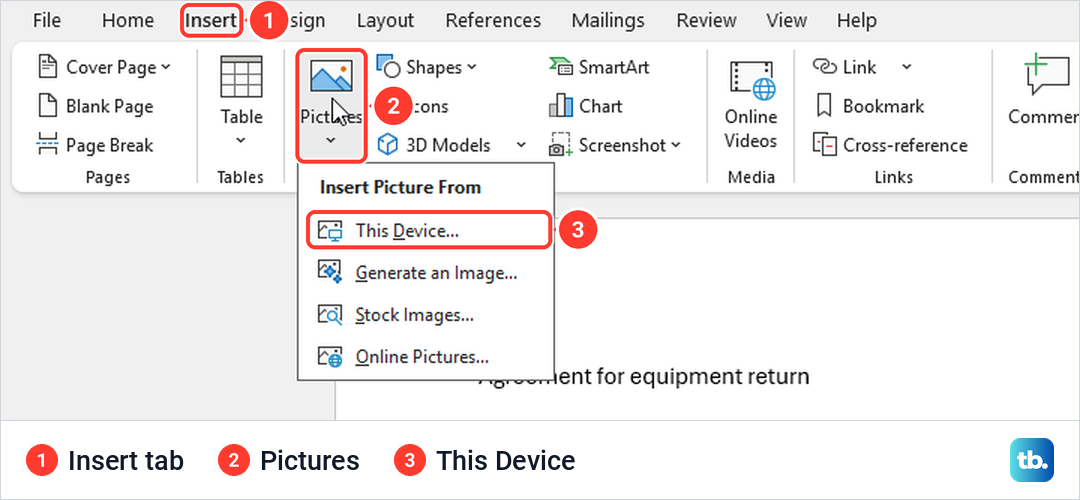The height and width of the screenshot is (500, 1080).
Task: Click the Screenshot camera icon
Action: coord(560,145)
